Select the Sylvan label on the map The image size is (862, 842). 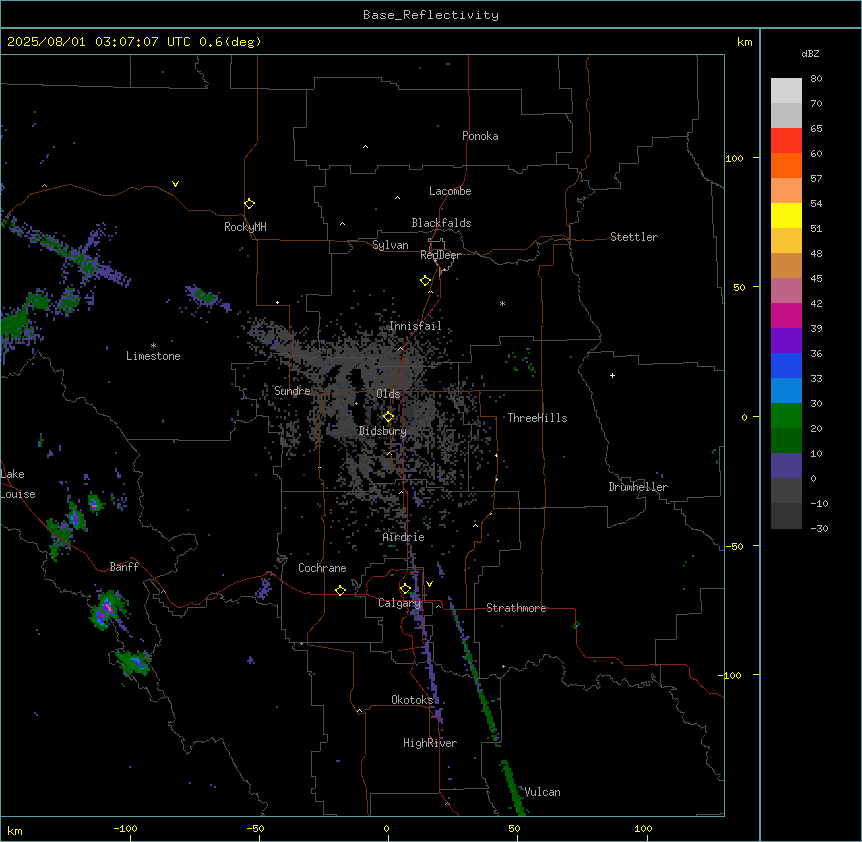coord(390,245)
